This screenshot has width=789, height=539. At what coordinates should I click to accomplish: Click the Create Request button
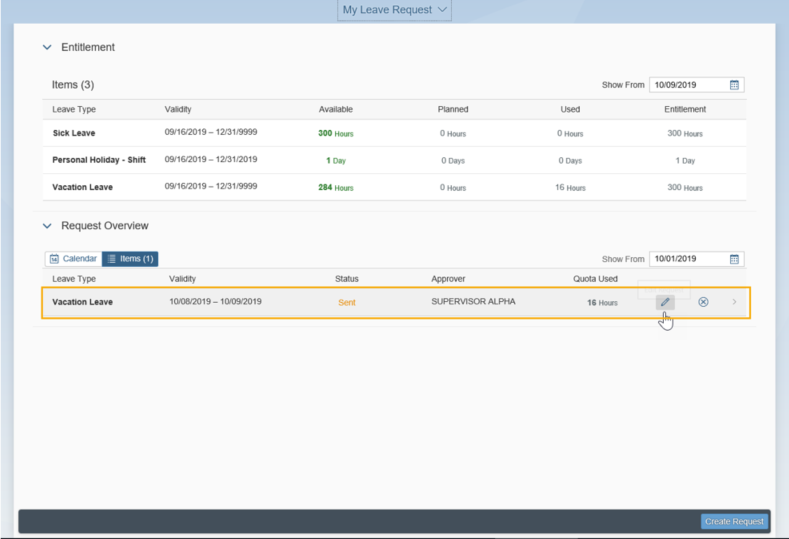[734, 521]
